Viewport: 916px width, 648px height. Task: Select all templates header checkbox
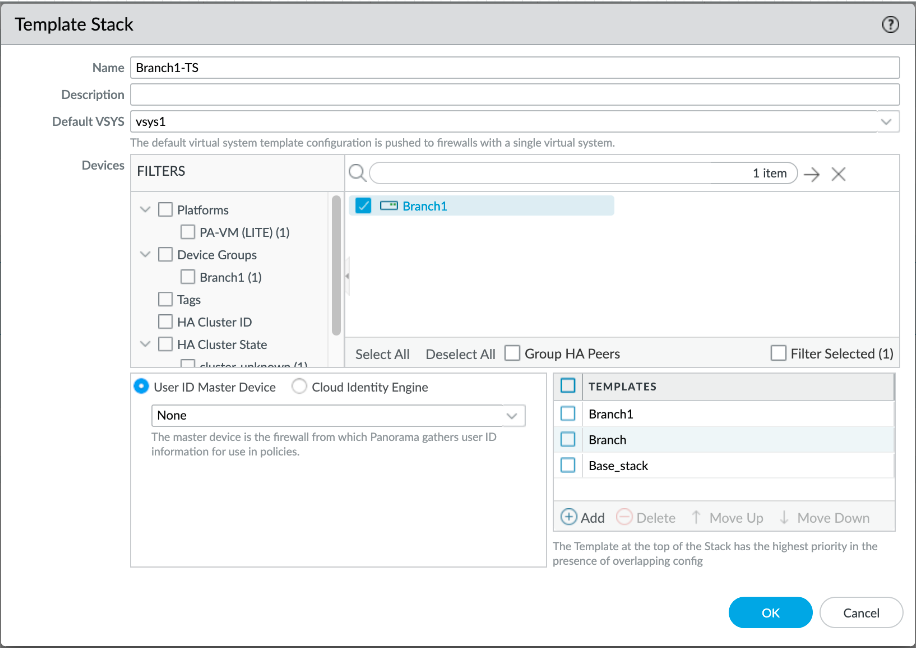point(568,386)
